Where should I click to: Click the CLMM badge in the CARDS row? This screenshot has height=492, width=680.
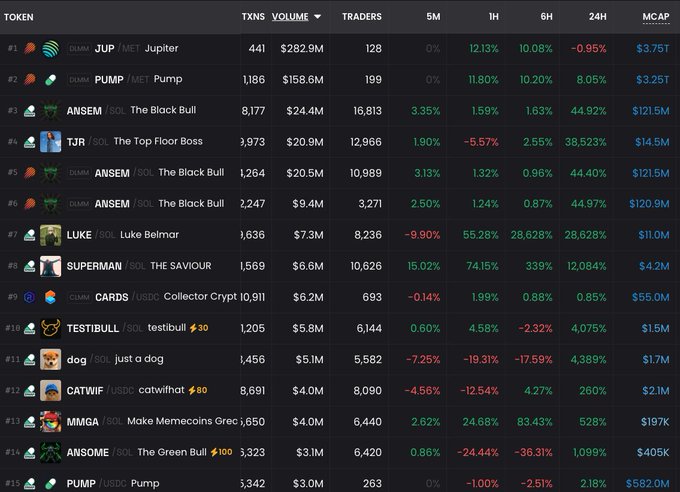tap(79, 297)
